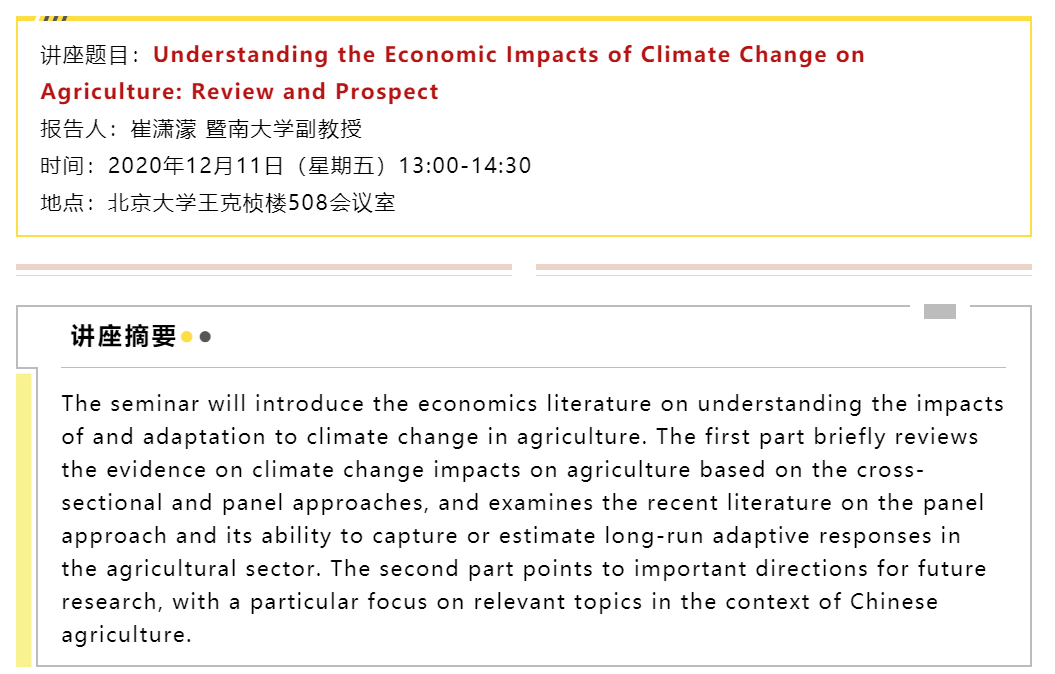
Task: Click the final word "agriculture." in abstract
Action: (x=126, y=635)
